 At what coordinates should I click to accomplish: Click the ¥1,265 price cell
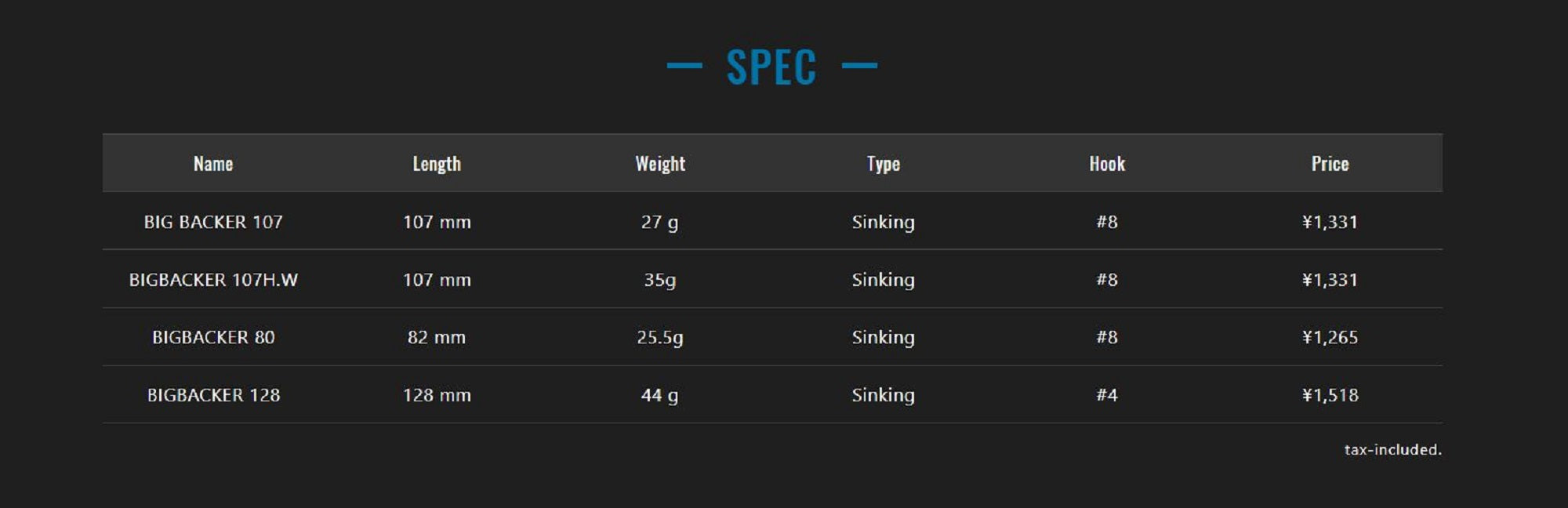coord(1330,337)
